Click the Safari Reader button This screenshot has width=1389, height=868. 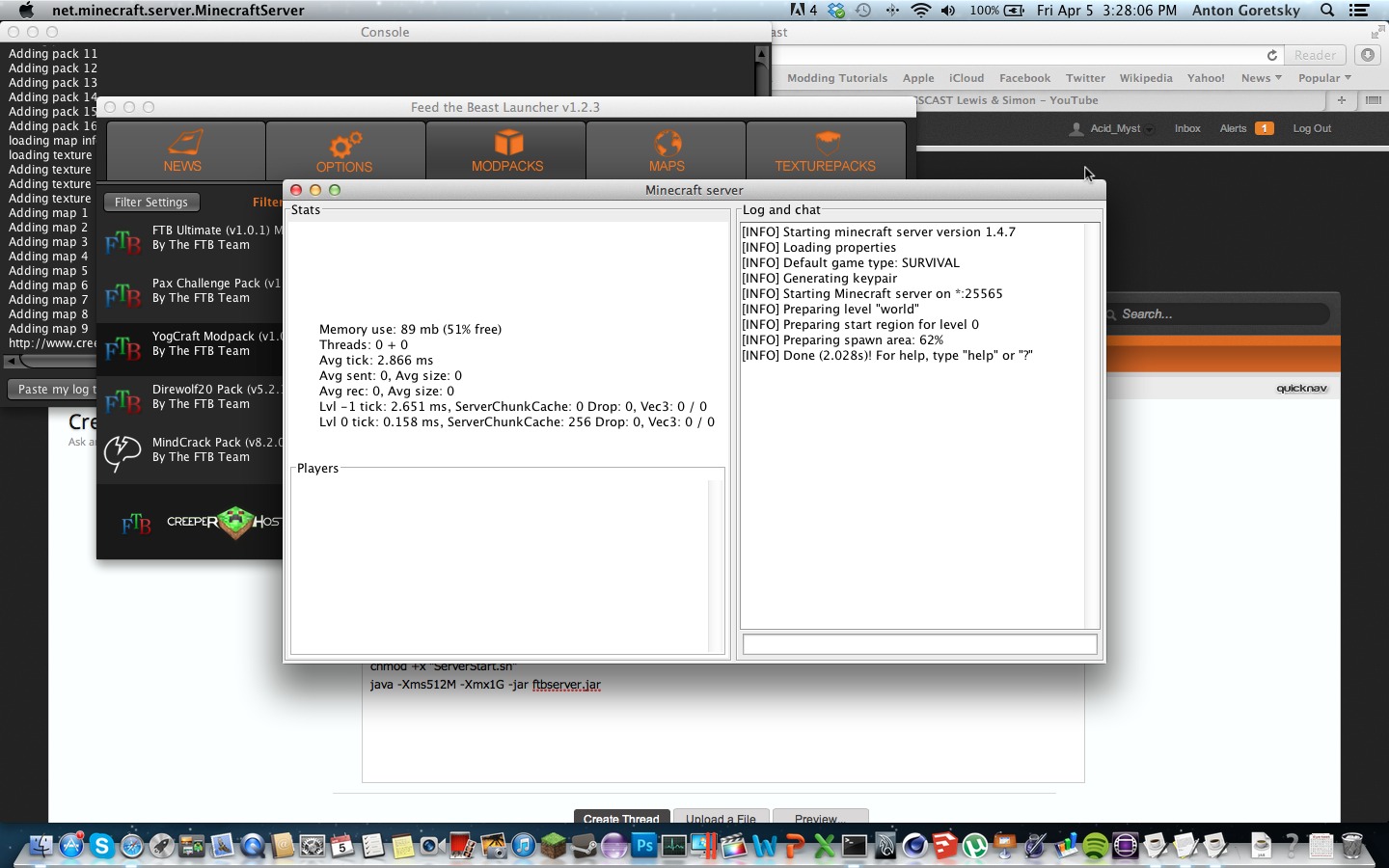pyautogui.click(x=1316, y=55)
